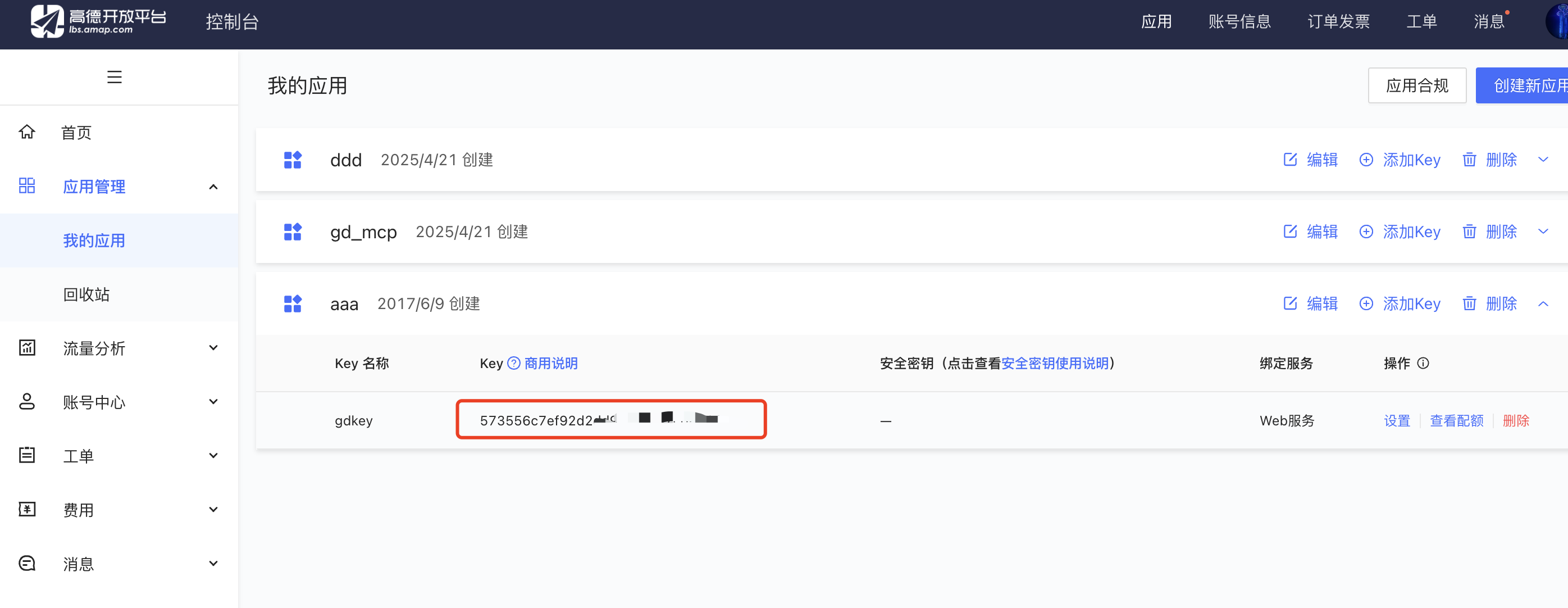Click the question mark icon beside Key
1568x608 pixels.
point(514,363)
